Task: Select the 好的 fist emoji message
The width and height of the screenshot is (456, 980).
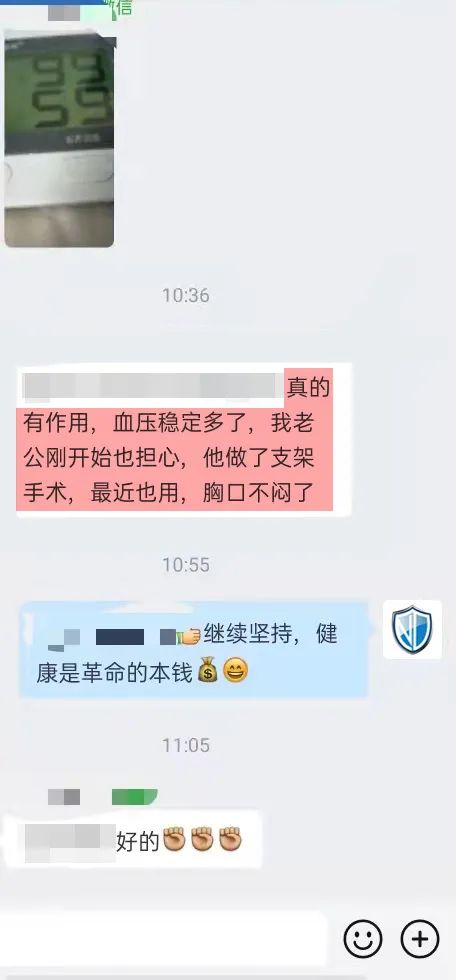Action: point(132,842)
